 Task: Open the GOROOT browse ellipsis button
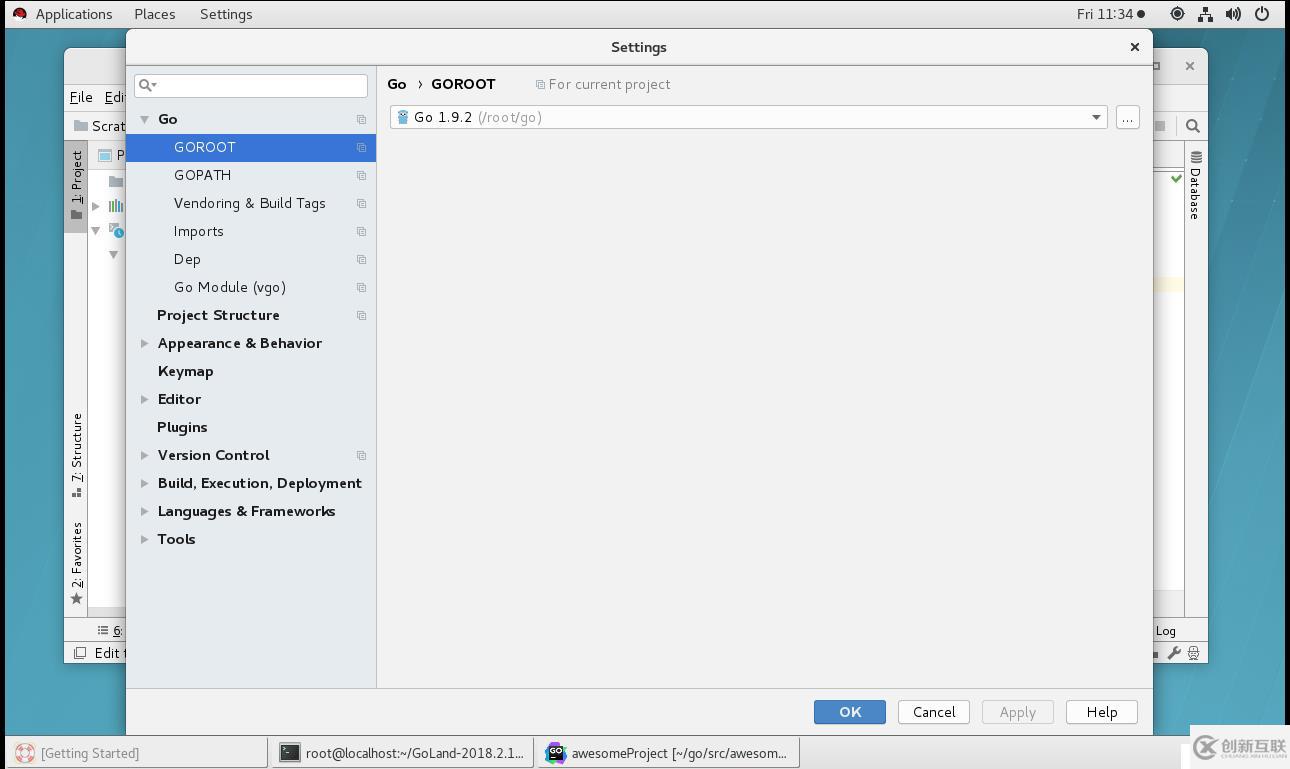point(1127,117)
